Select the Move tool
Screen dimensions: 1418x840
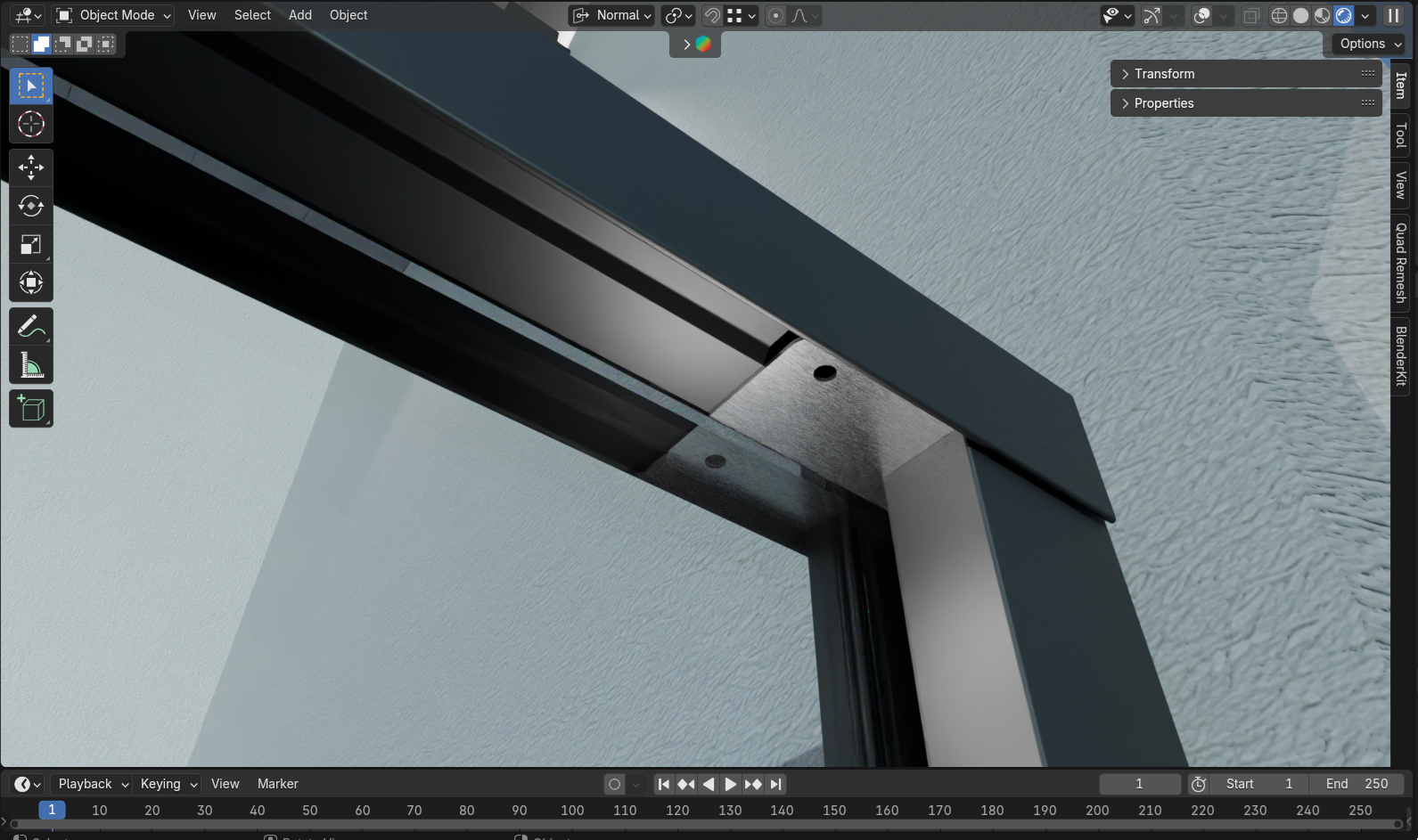click(31, 167)
